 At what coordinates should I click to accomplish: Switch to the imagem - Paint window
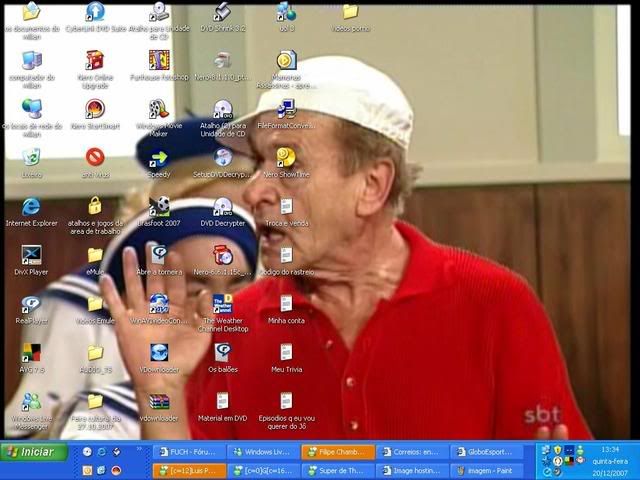pyautogui.click(x=487, y=471)
